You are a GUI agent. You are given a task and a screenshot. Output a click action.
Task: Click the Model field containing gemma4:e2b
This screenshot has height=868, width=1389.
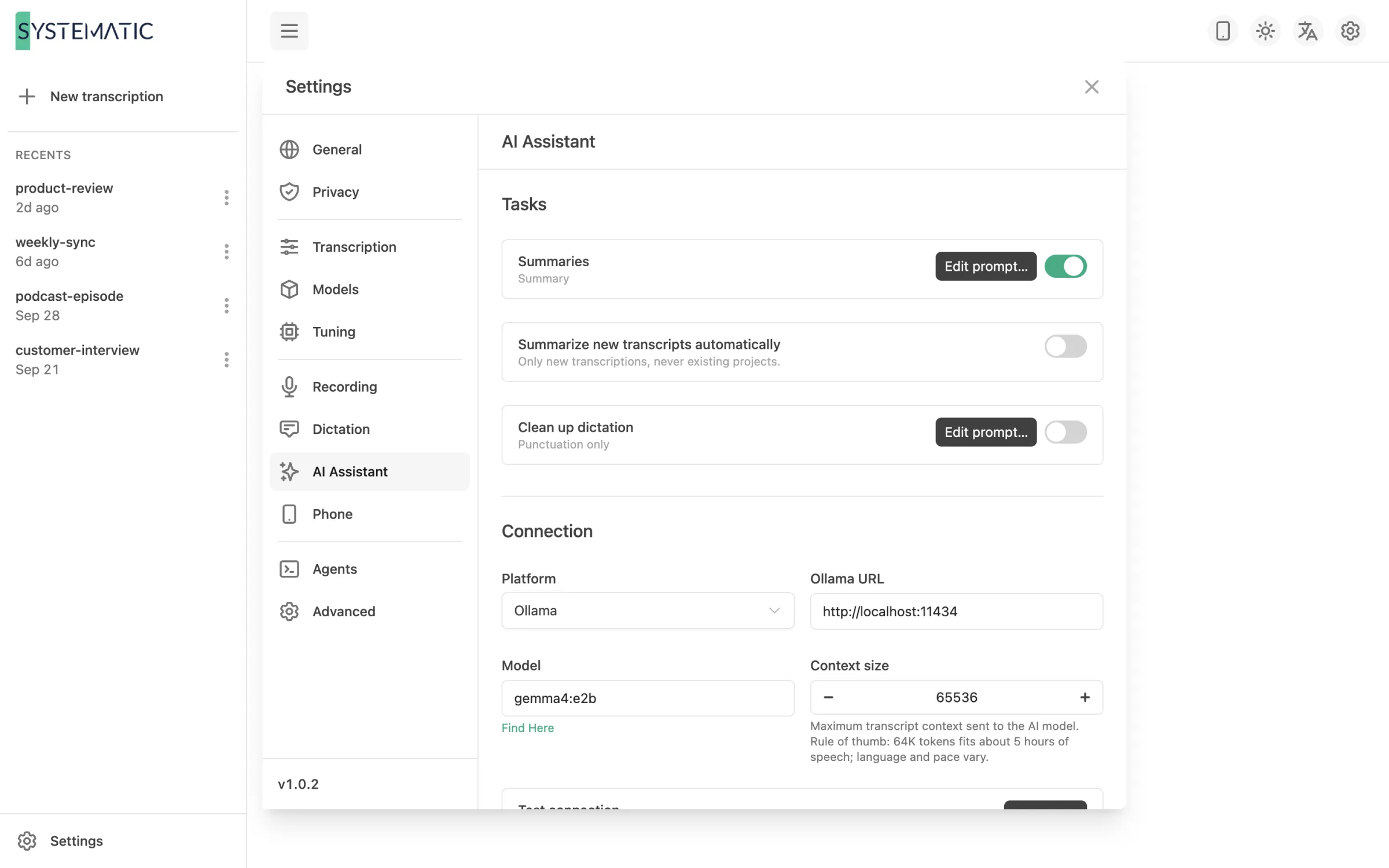point(648,698)
